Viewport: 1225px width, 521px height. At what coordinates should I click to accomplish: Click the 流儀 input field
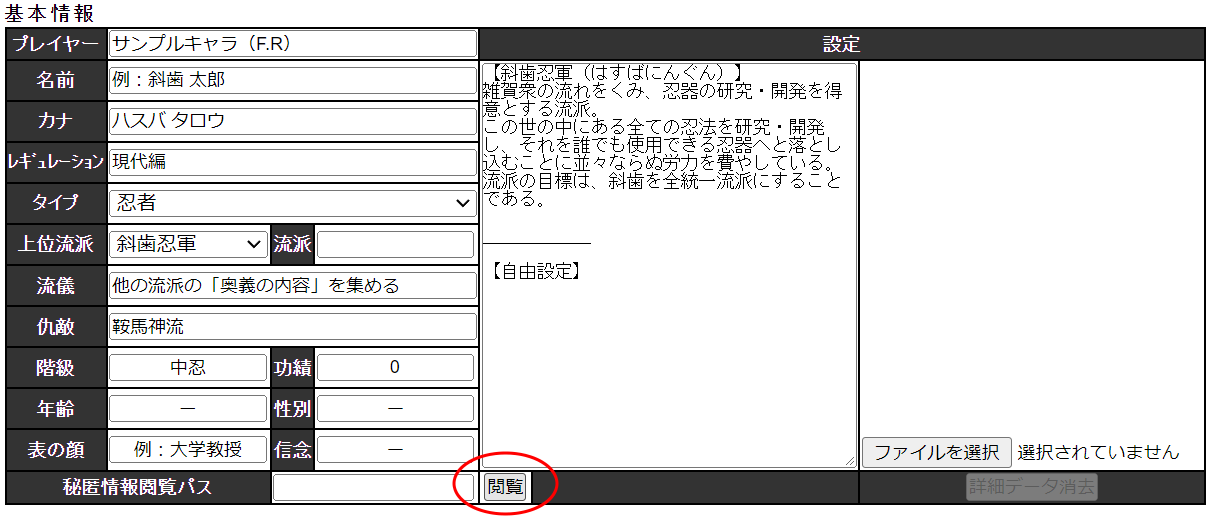point(292,285)
